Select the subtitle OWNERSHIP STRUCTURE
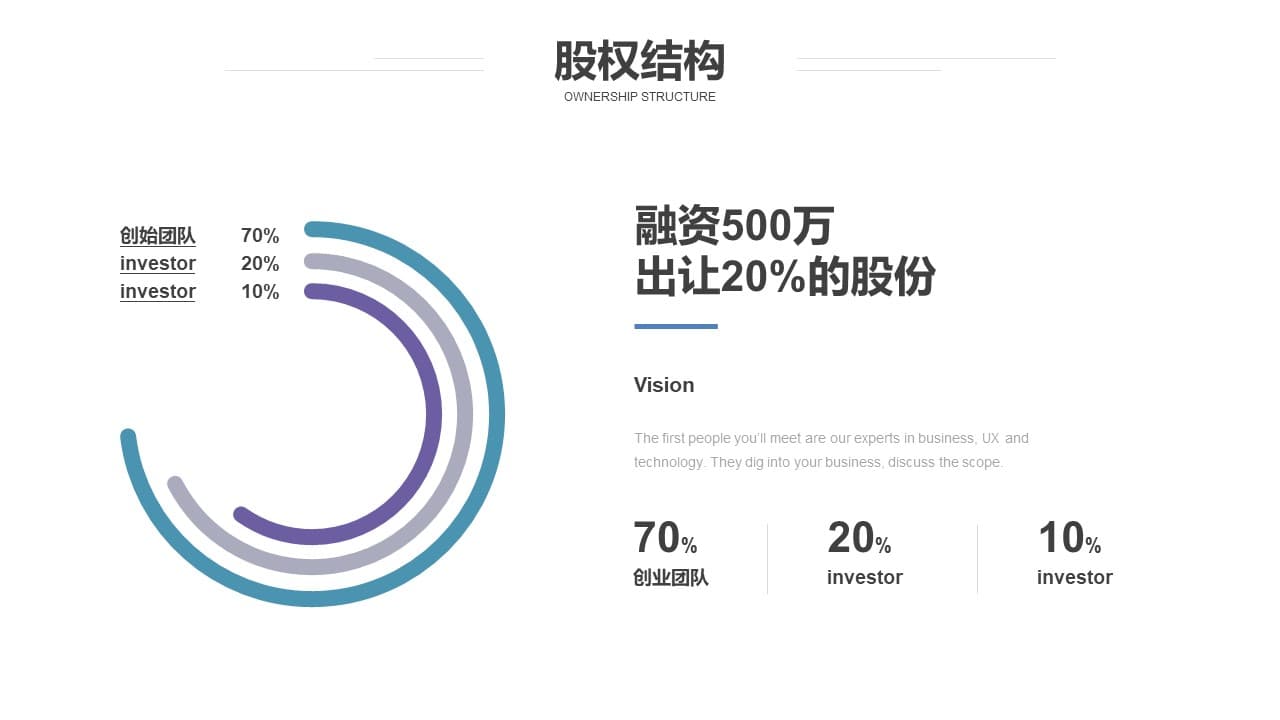 point(640,97)
